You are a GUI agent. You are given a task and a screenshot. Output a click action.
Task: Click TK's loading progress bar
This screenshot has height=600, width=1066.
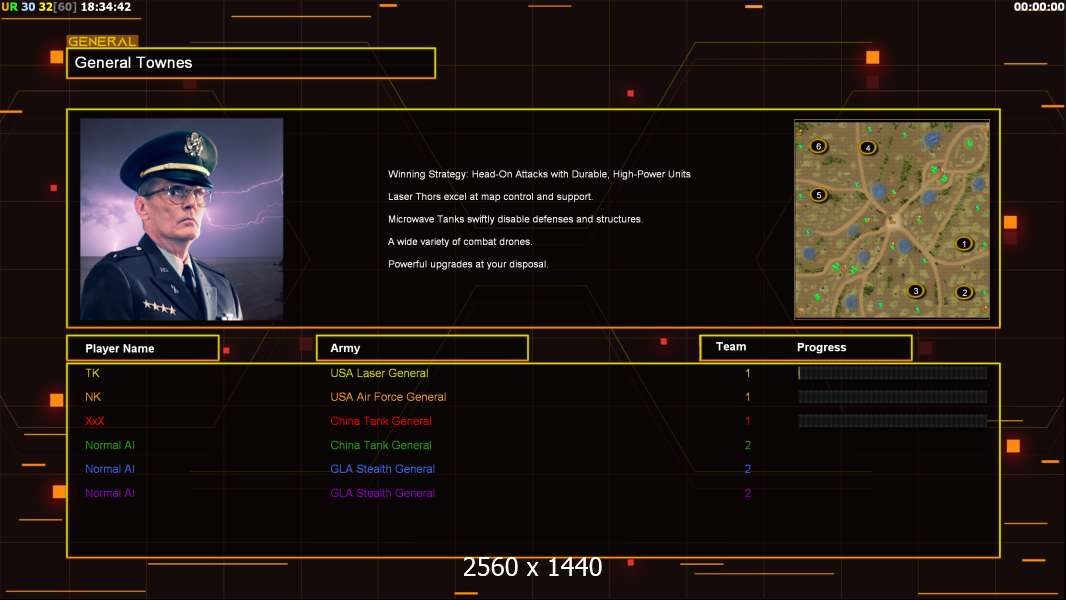[x=893, y=372]
